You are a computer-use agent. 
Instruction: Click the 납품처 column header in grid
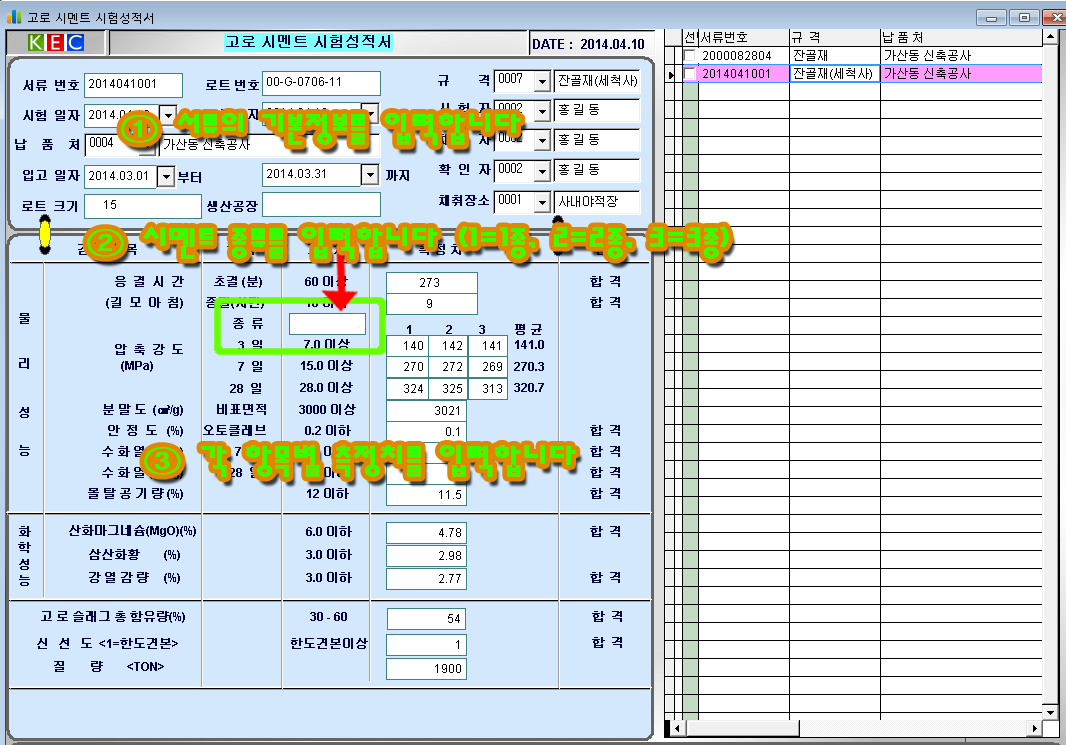(x=960, y=37)
